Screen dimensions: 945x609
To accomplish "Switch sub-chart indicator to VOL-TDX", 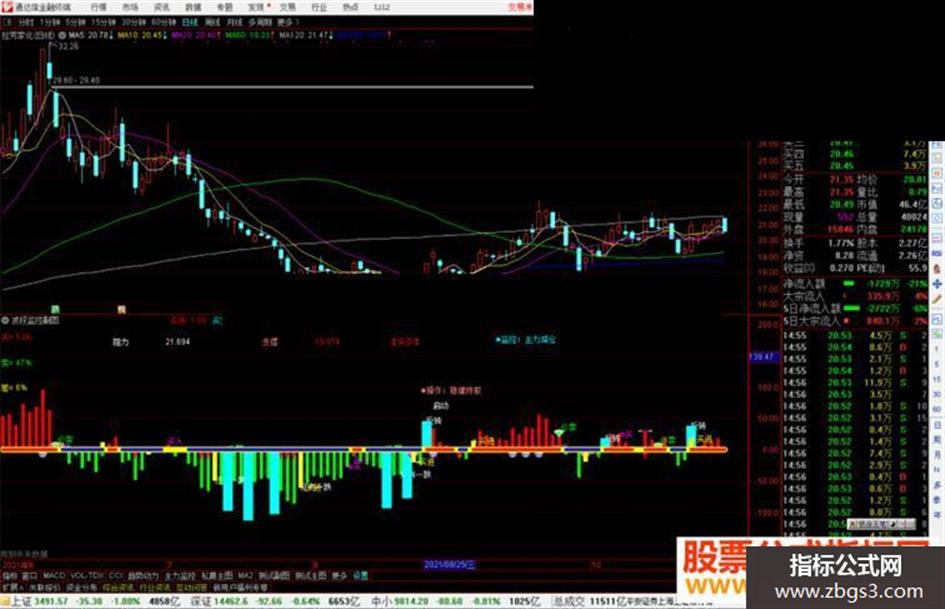I will tap(87, 576).
